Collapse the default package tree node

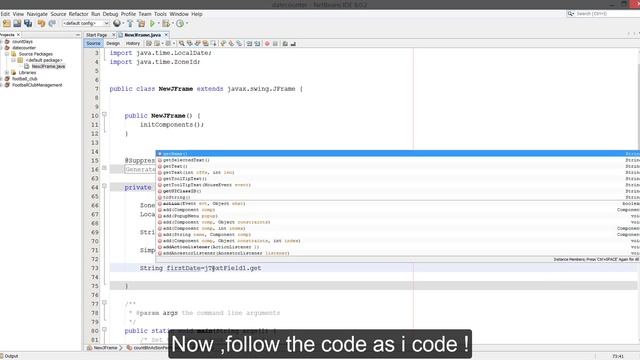13,60
